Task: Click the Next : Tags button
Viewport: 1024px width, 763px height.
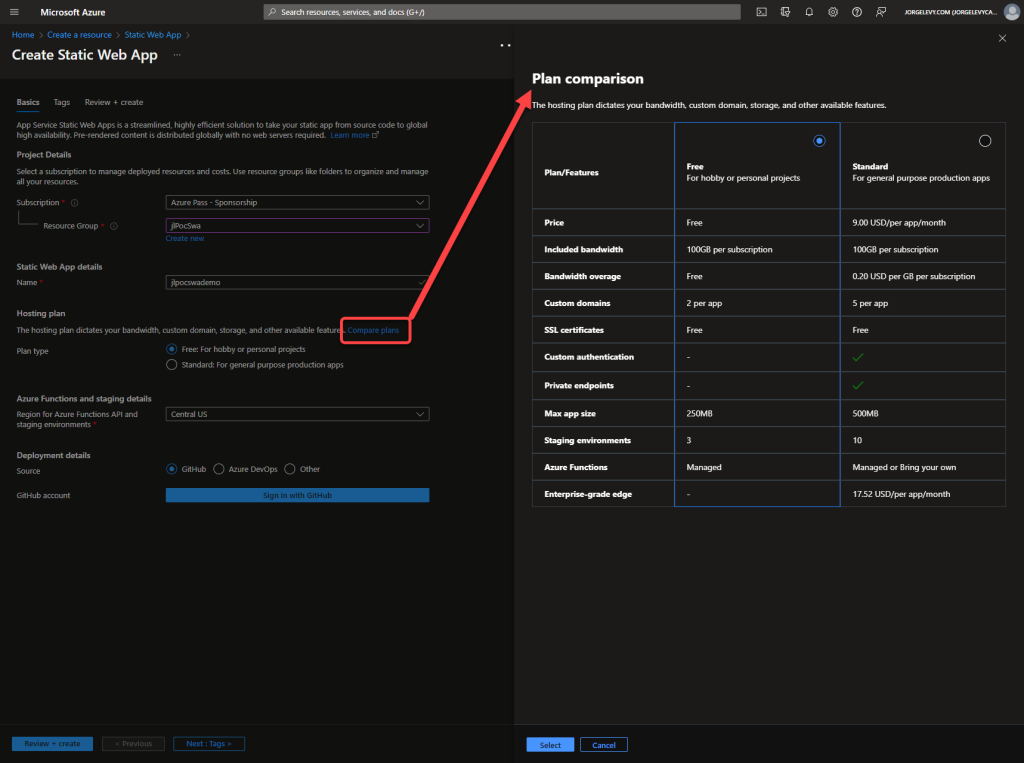Action: tap(208, 743)
